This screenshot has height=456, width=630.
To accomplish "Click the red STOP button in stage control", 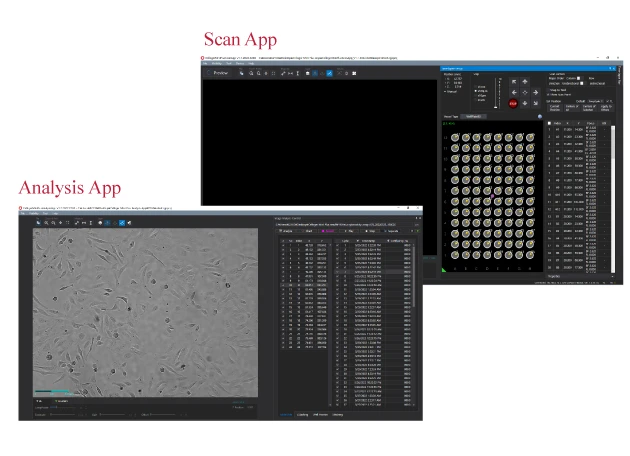I will (513, 103).
